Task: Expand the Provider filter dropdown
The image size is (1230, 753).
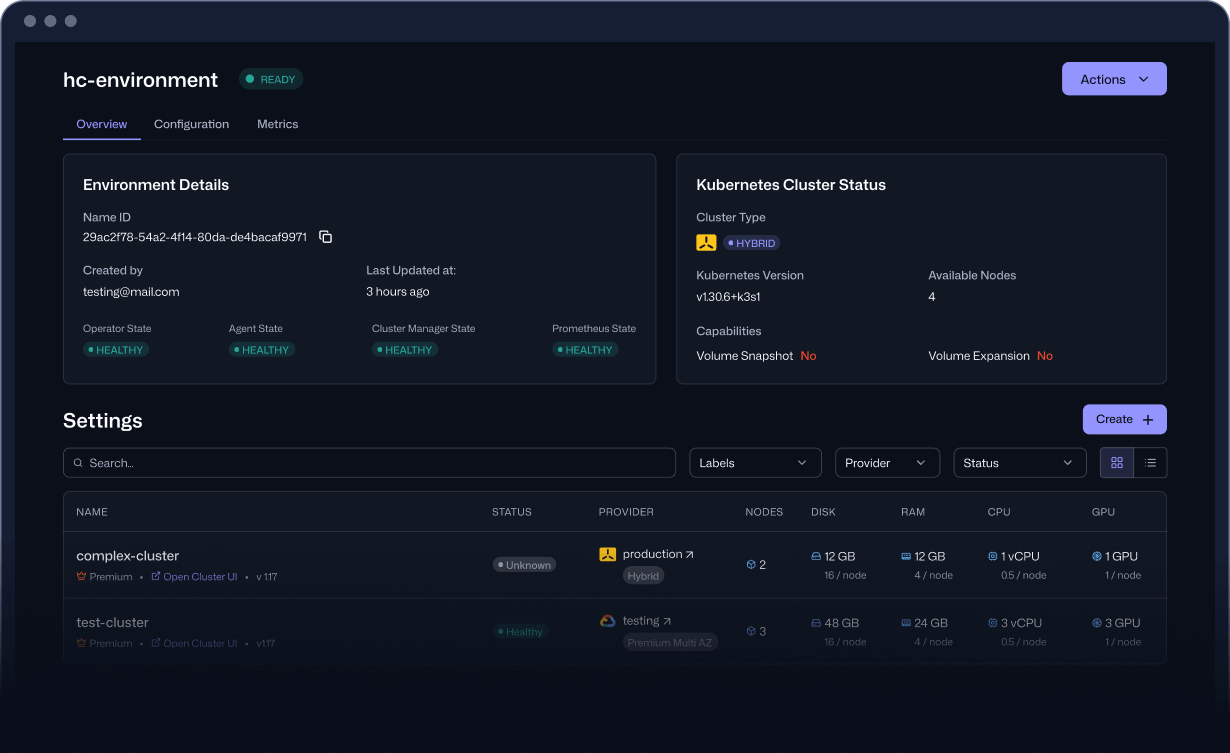Action: tap(887, 463)
